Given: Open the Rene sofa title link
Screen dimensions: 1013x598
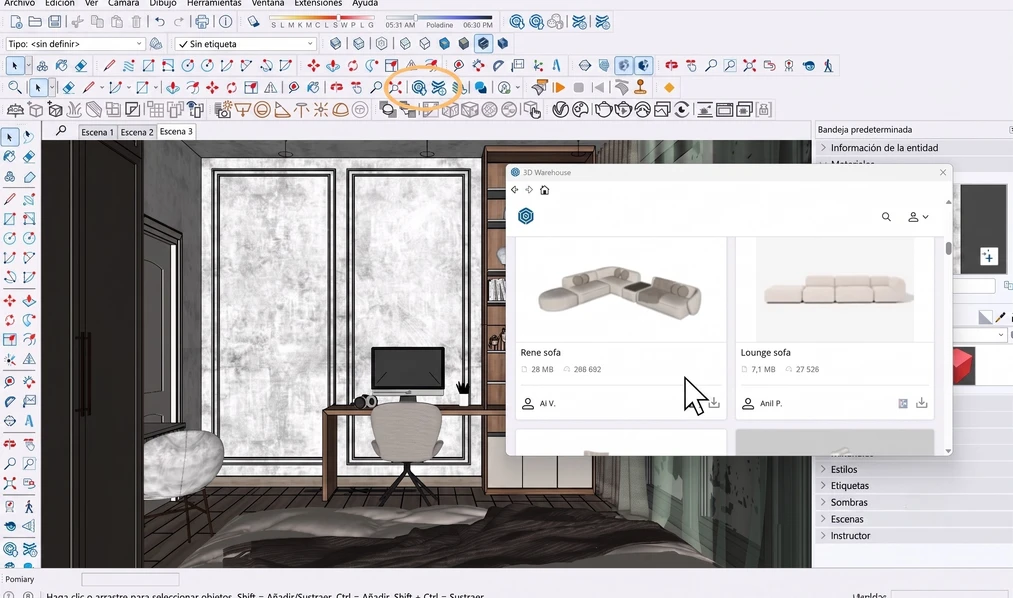Looking at the screenshot, I should pyautogui.click(x=541, y=353).
